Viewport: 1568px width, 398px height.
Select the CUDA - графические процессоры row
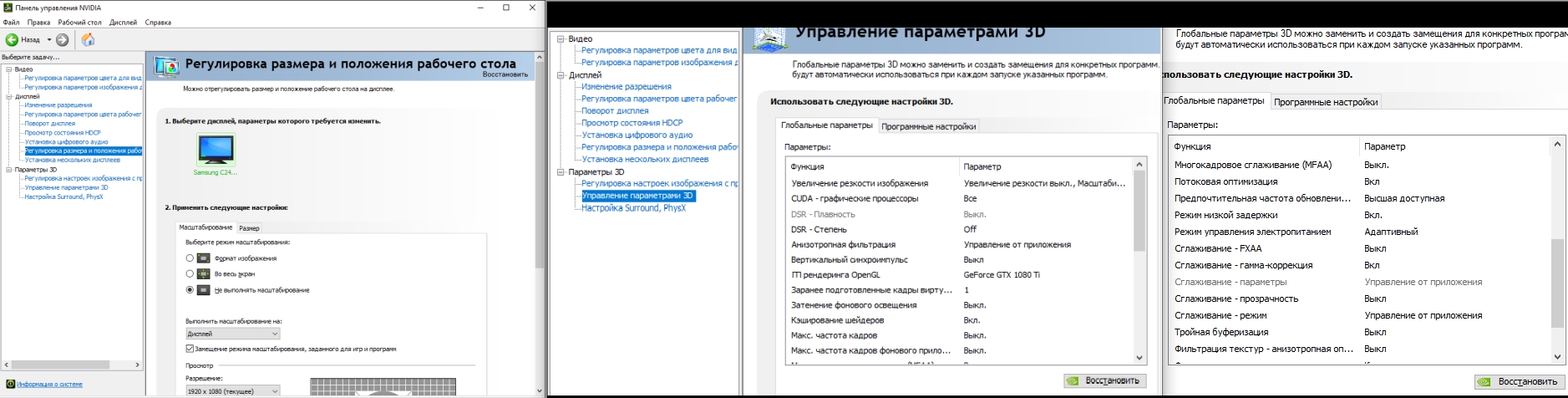(x=959, y=199)
